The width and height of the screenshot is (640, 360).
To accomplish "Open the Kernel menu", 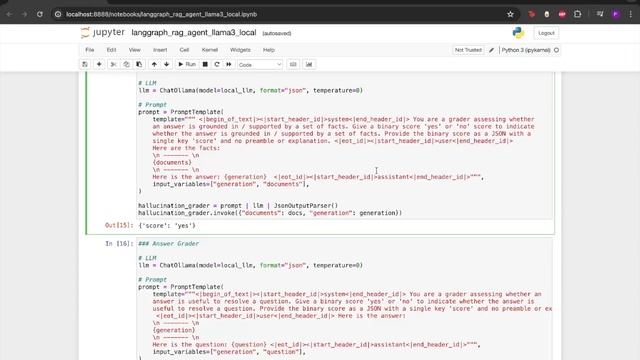I will [x=210, y=50].
